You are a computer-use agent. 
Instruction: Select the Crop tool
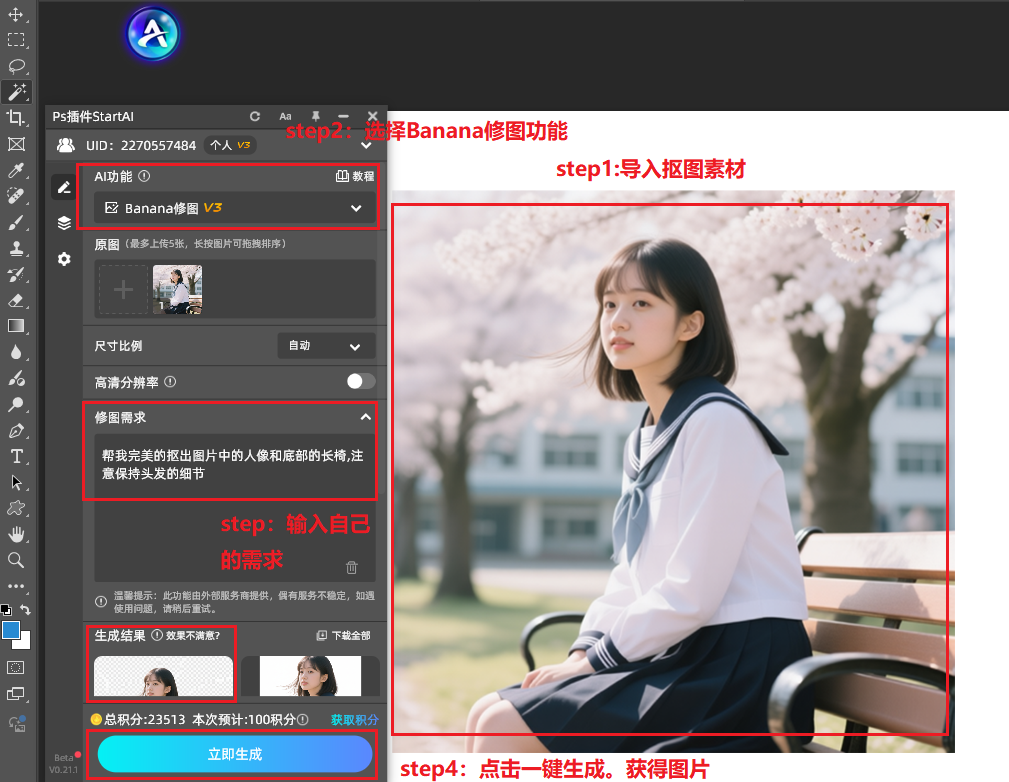(x=15, y=120)
